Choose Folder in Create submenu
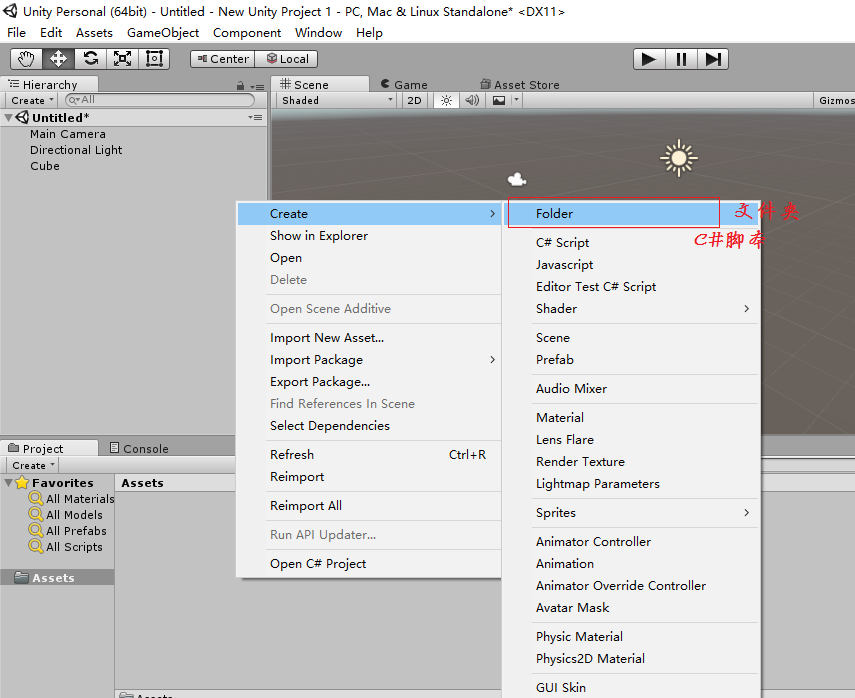Viewport: 855px width, 698px height. tap(633, 214)
